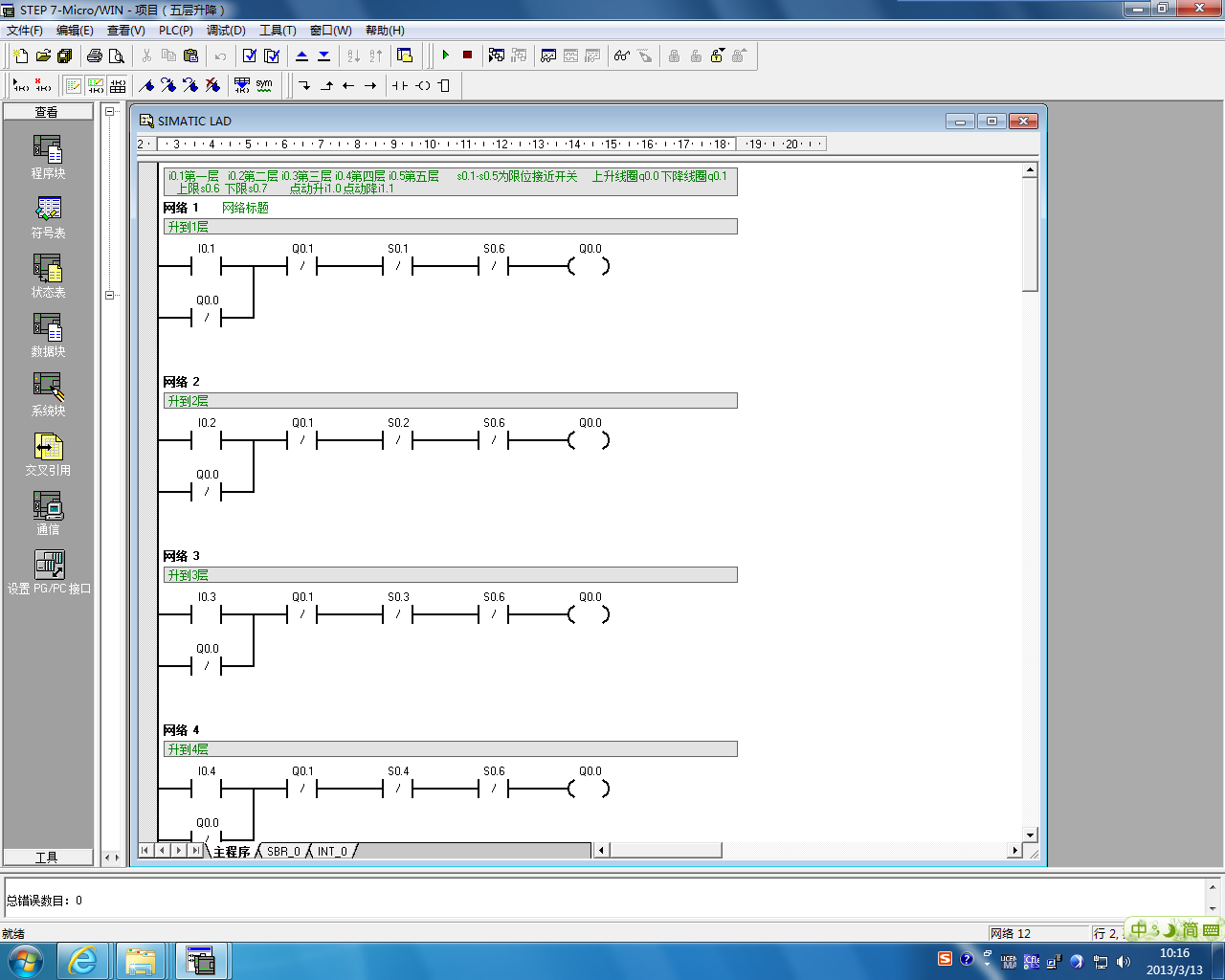The image size is (1225, 980).
Task: Click the red STOP button in toolbar
Action: click(467, 56)
